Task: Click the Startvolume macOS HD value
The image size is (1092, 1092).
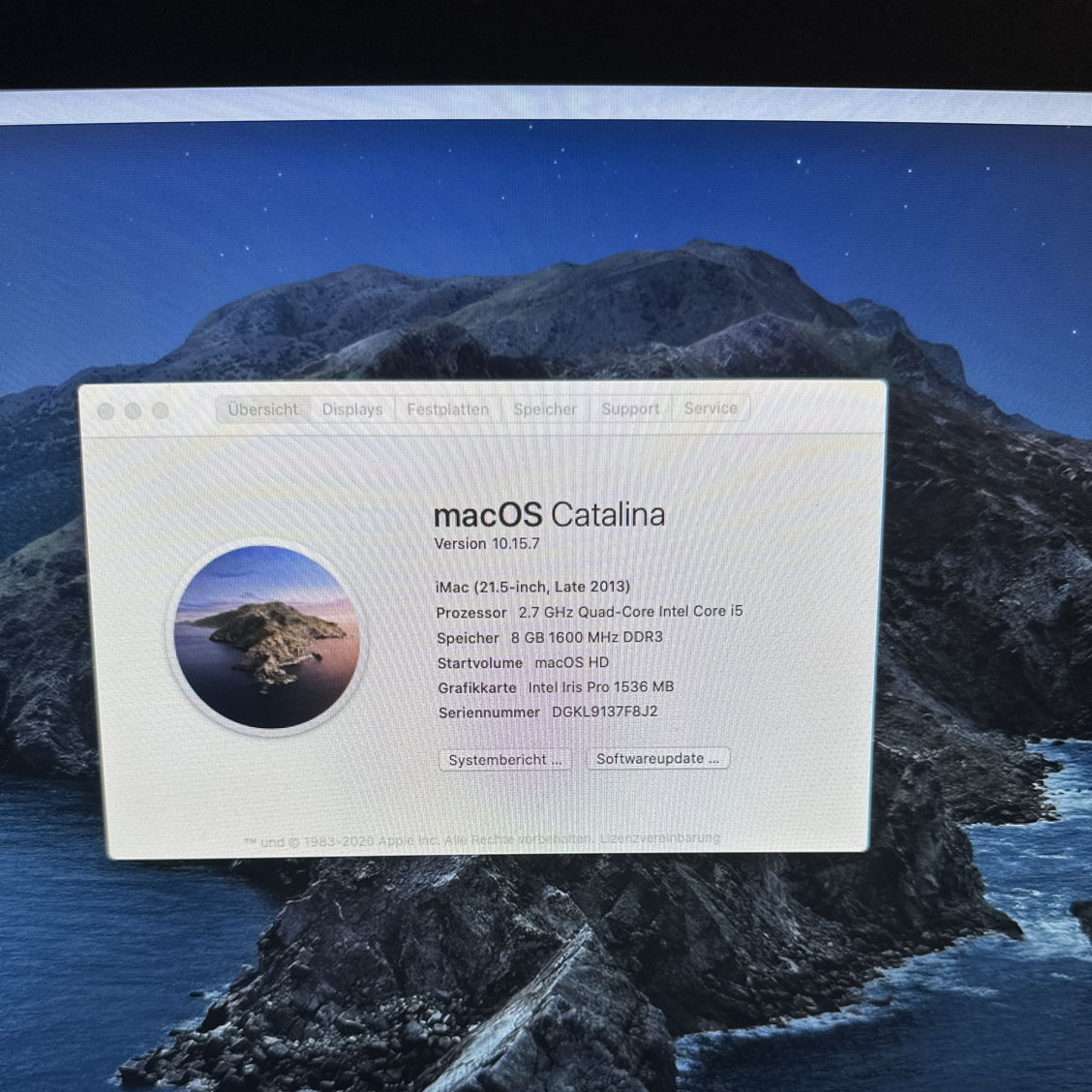Action: [572, 662]
